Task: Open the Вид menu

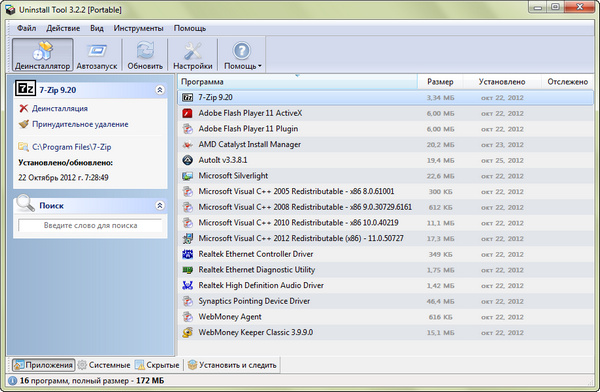Action: pyautogui.click(x=97, y=28)
